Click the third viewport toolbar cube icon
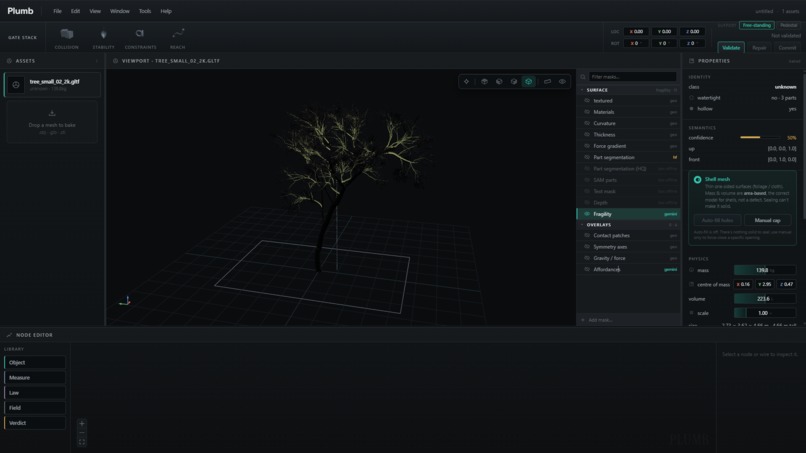Viewport: 806px width, 453px height. [499, 81]
